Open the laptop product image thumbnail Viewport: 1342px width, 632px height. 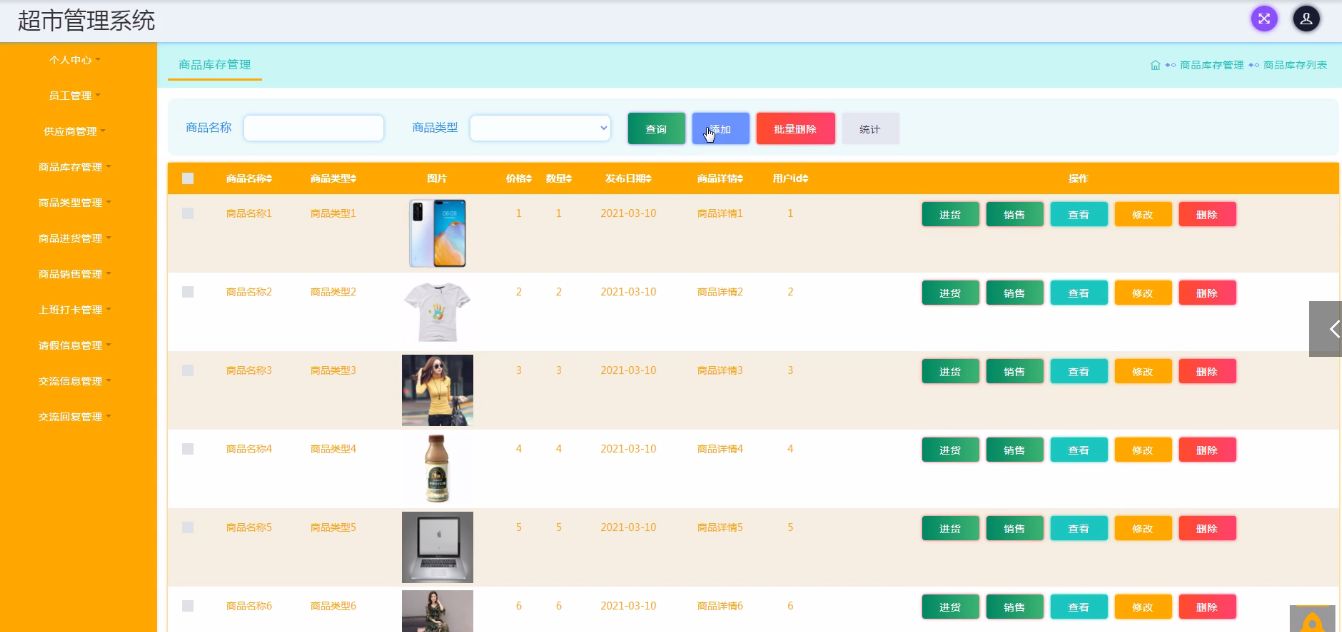pos(437,547)
